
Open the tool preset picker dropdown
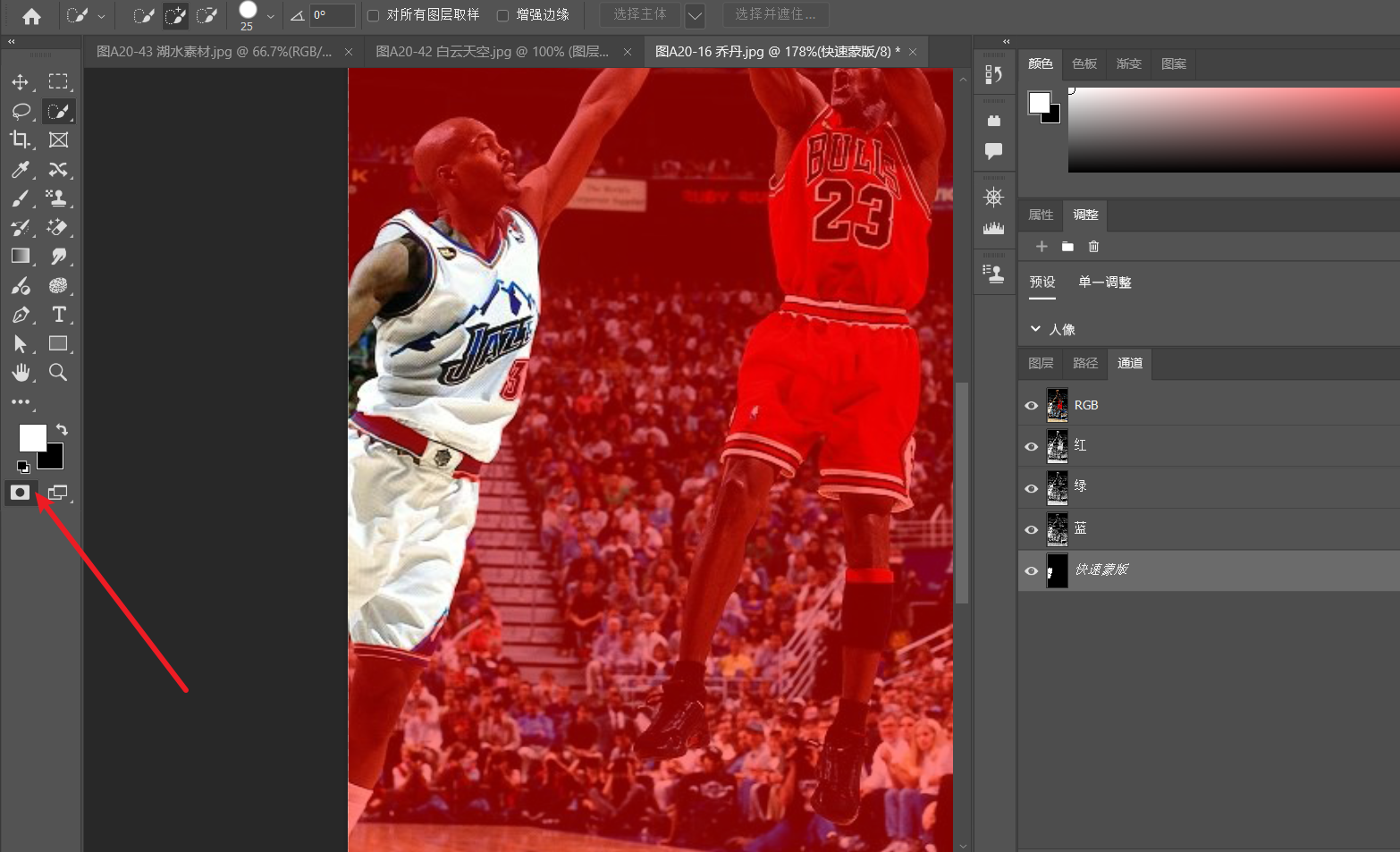(x=101, y=16)
